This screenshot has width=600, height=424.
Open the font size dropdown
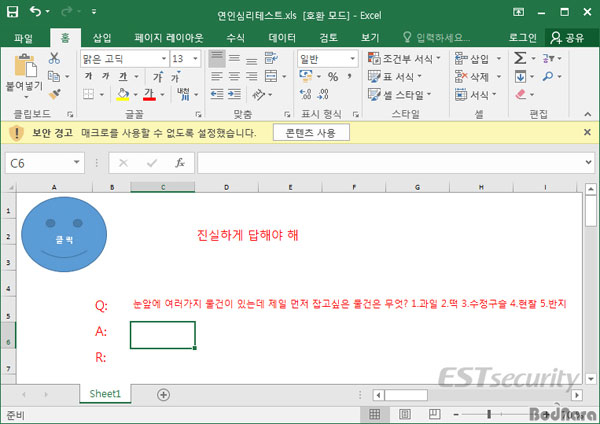pos(196,59)
